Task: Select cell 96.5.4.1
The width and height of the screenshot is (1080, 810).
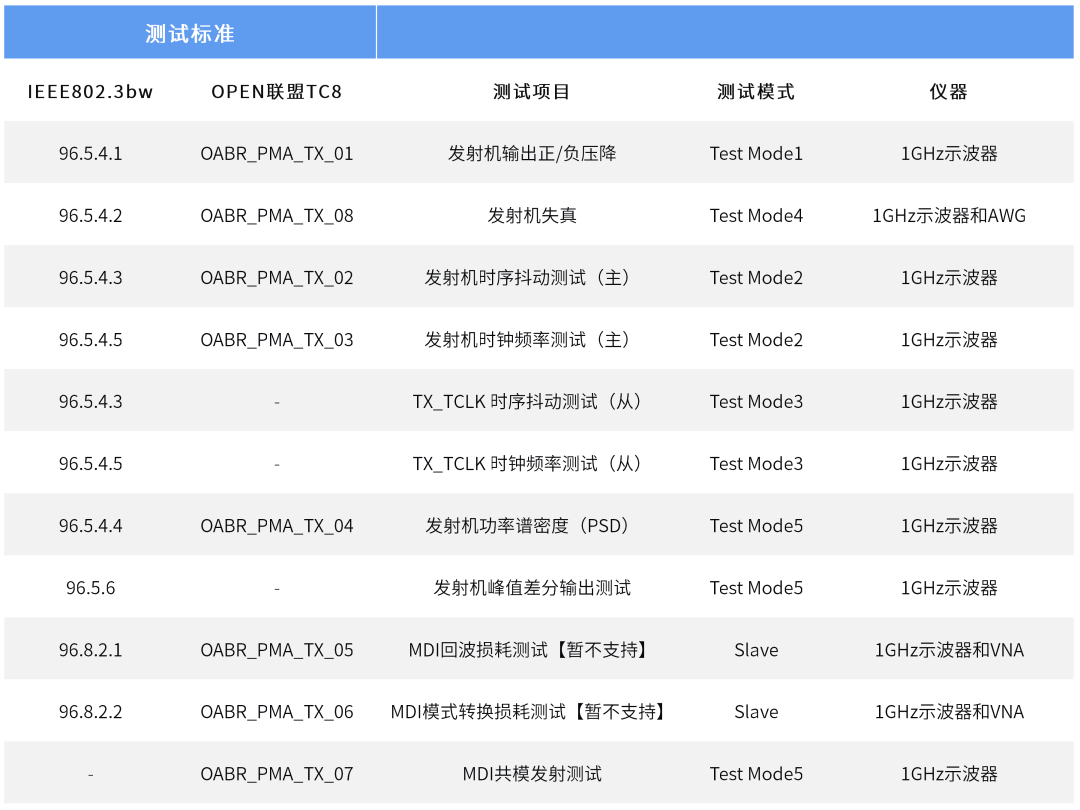Action: point(90,154)
